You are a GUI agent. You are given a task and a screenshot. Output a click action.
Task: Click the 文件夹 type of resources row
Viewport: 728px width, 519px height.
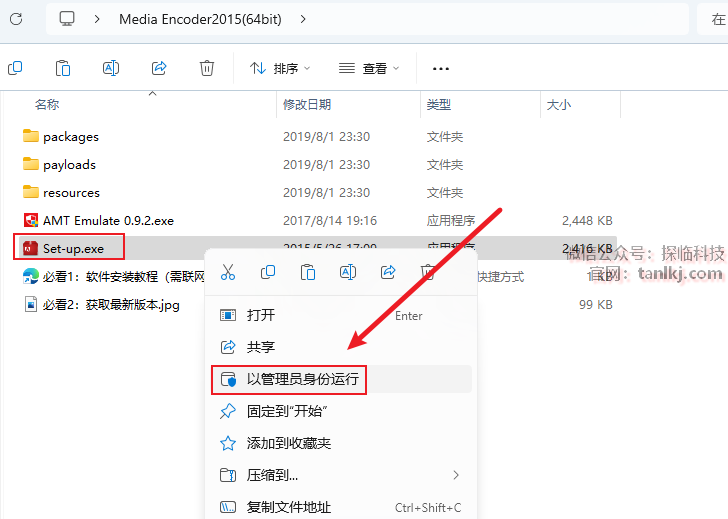pos(445,193)
